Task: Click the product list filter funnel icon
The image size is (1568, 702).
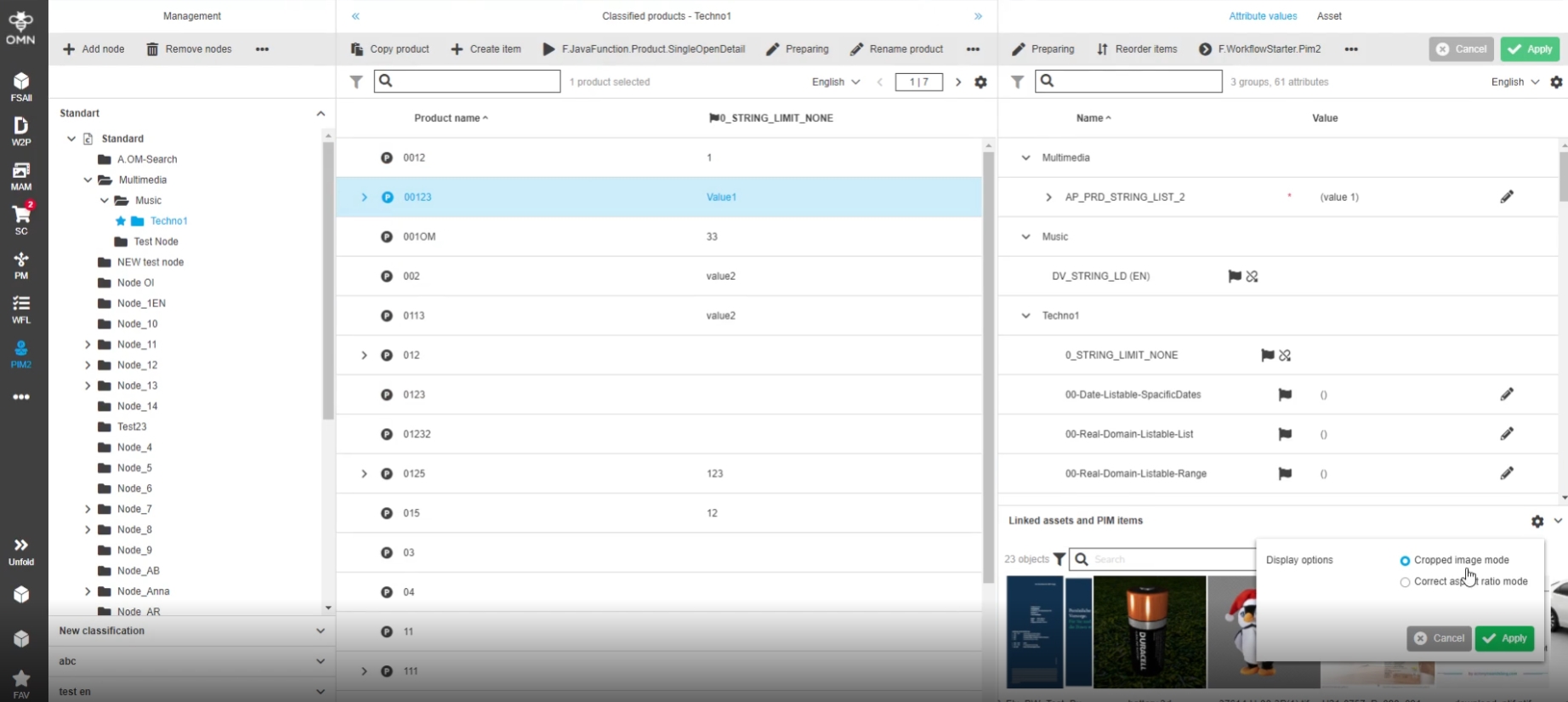Action: point(356,82)
